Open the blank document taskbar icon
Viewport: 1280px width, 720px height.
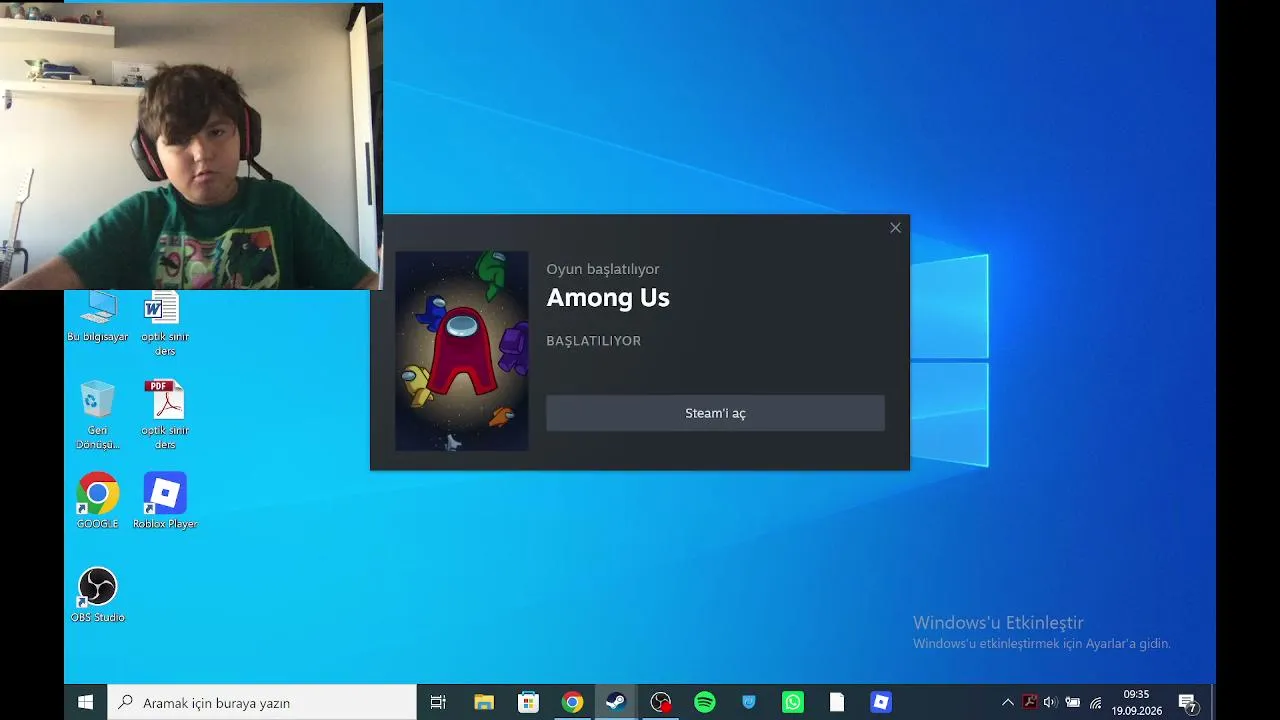point(837,703)
